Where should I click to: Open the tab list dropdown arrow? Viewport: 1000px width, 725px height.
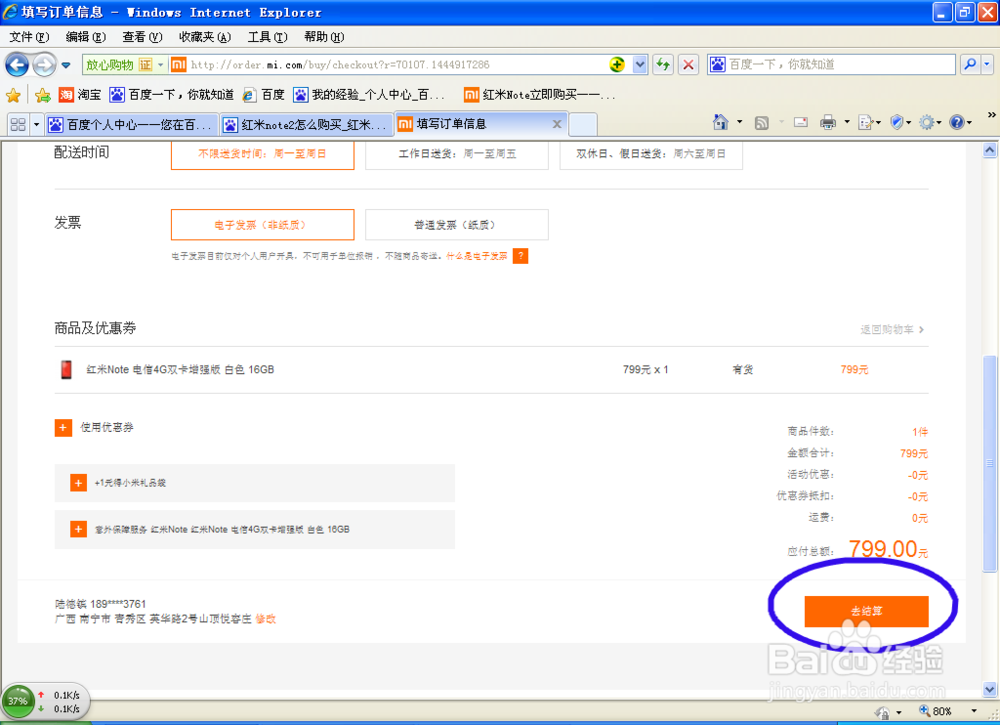[x=36, y=124]
